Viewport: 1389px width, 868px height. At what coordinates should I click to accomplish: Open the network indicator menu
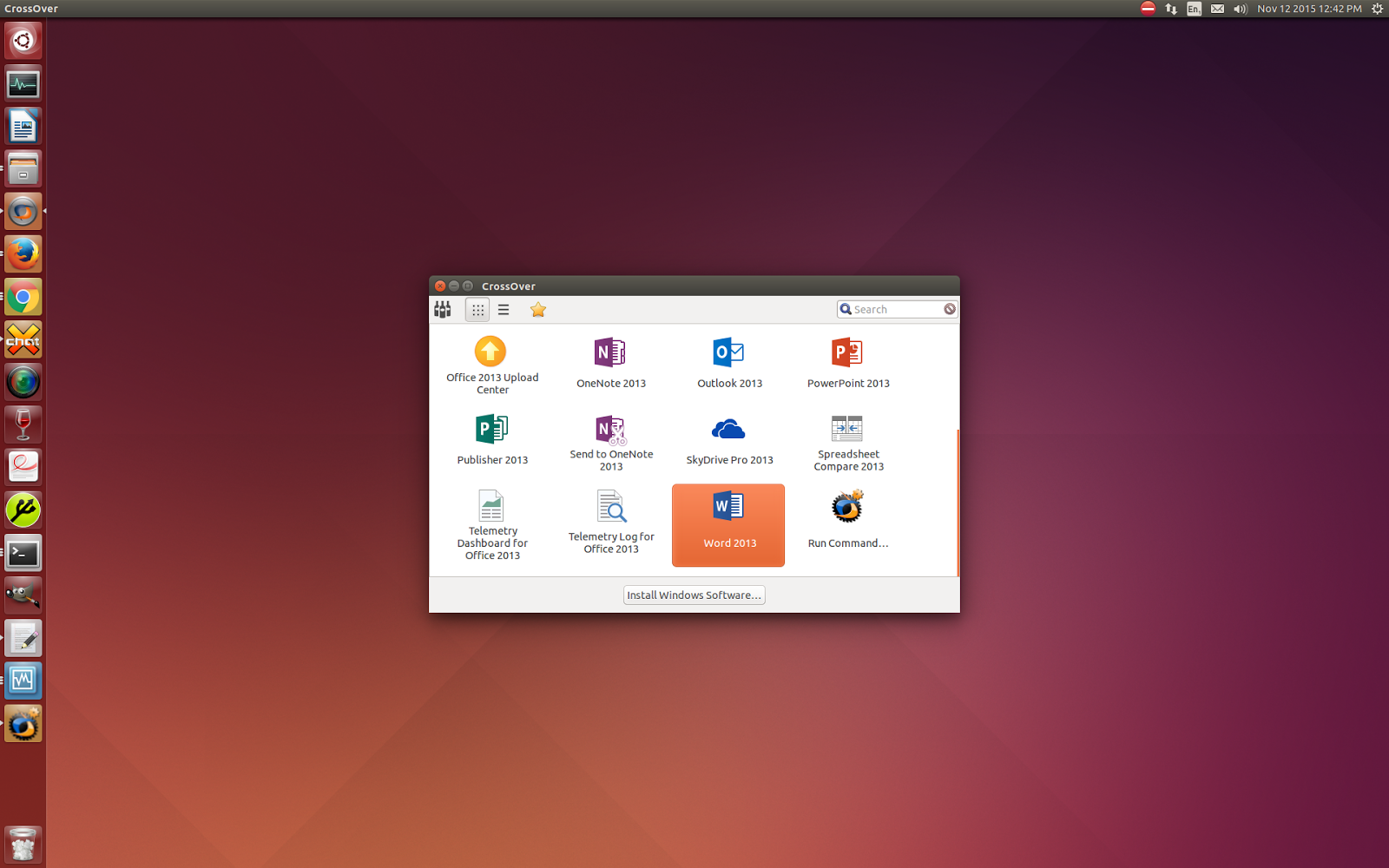tap(1171, 9)
